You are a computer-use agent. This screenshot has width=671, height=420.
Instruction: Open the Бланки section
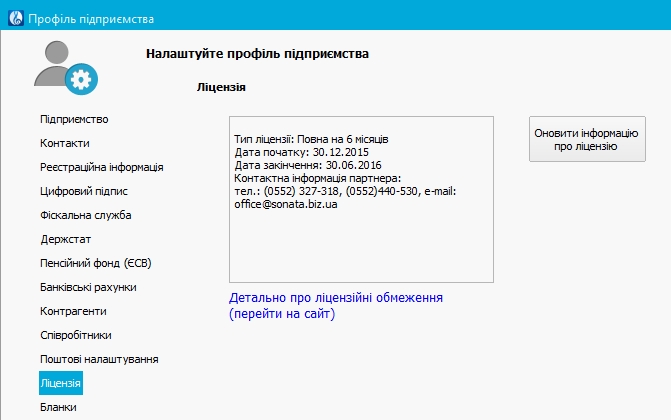pyautogui.click(x=57, y=407)
